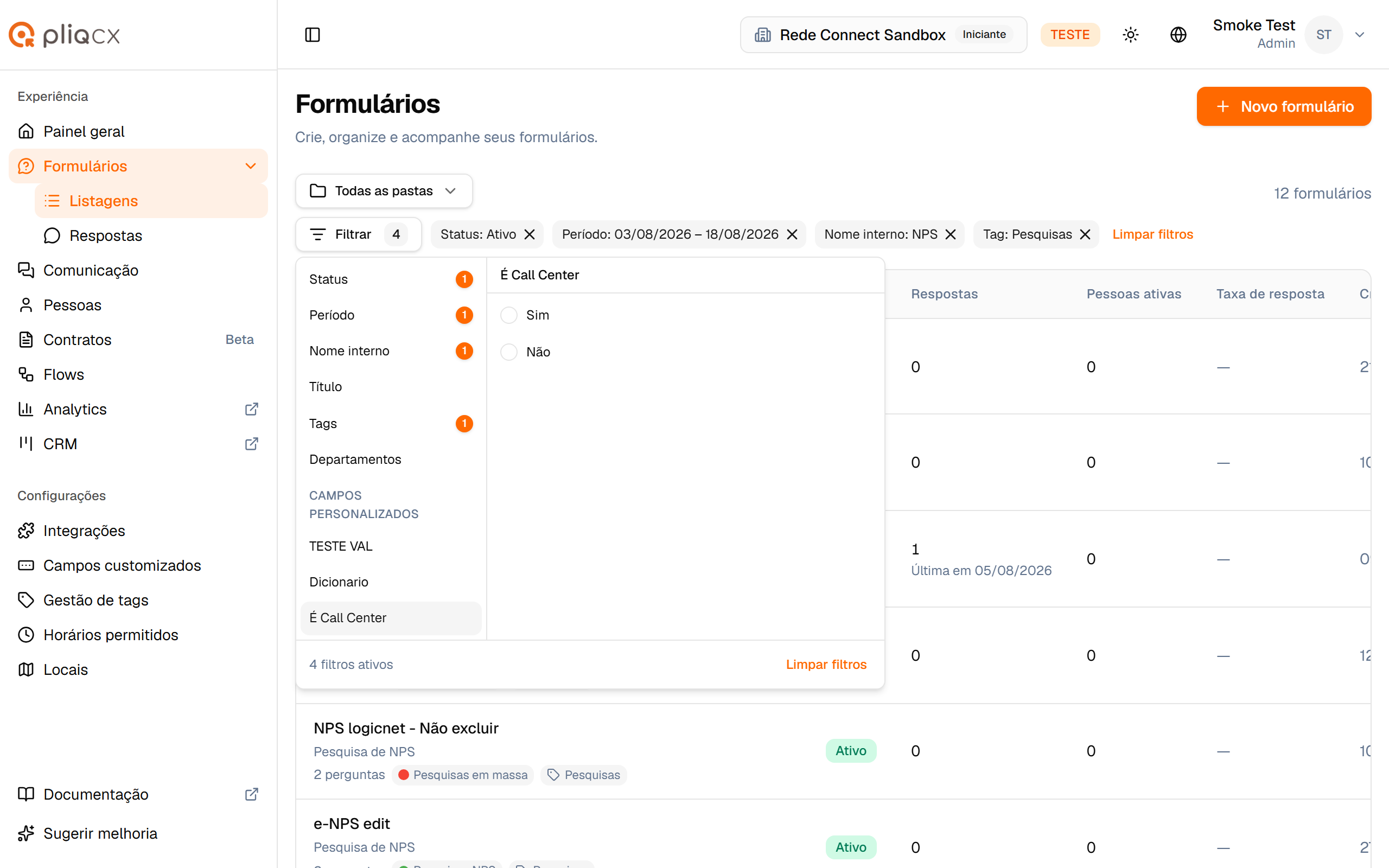The width and height of the screenshot is (1389, 868).
Task: Switch theme with the sun icon
Action: tap(1130, 34)
